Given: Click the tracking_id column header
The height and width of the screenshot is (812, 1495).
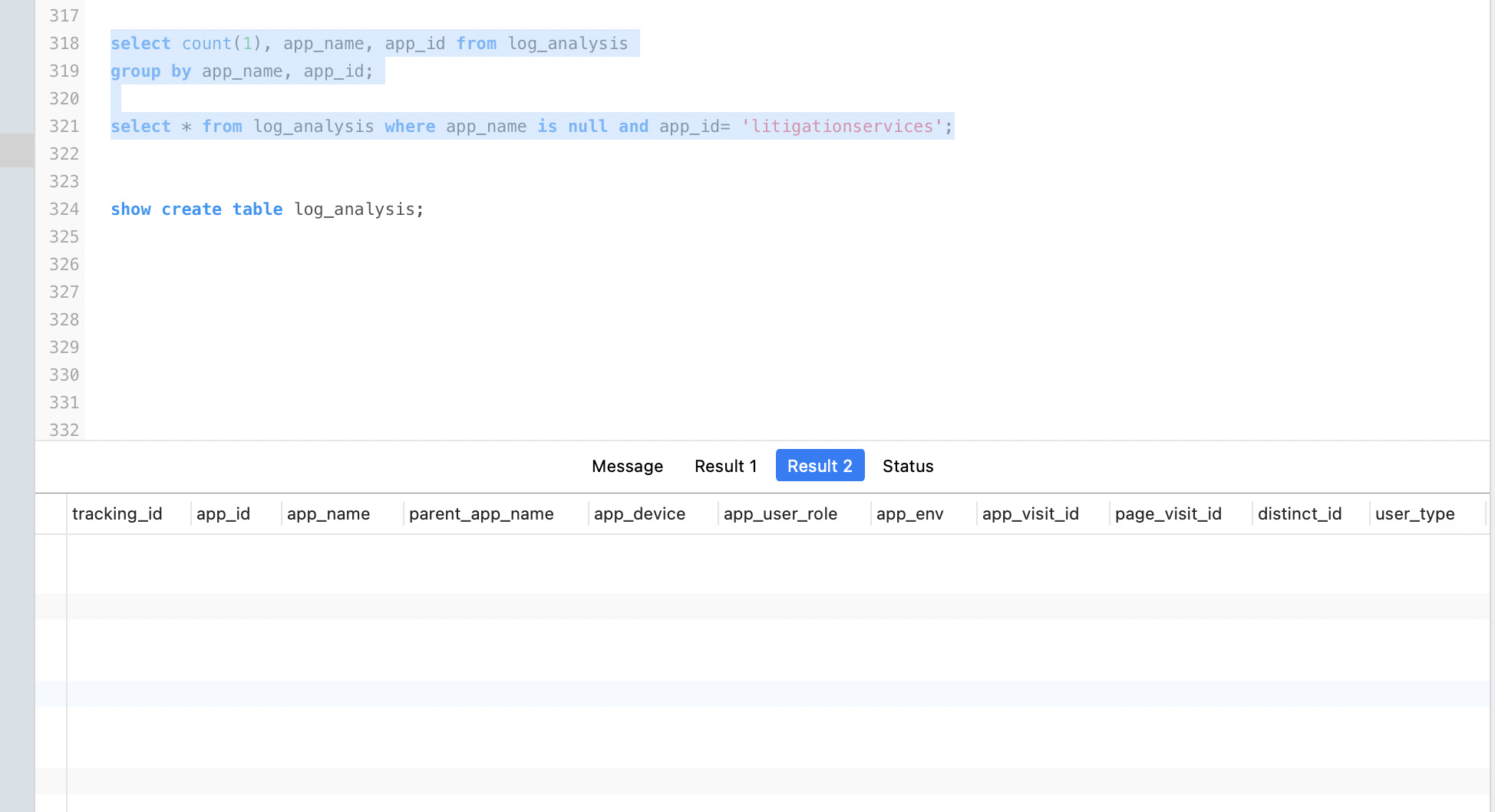Looking at the screenshot, I should click(x=117, y=513).
